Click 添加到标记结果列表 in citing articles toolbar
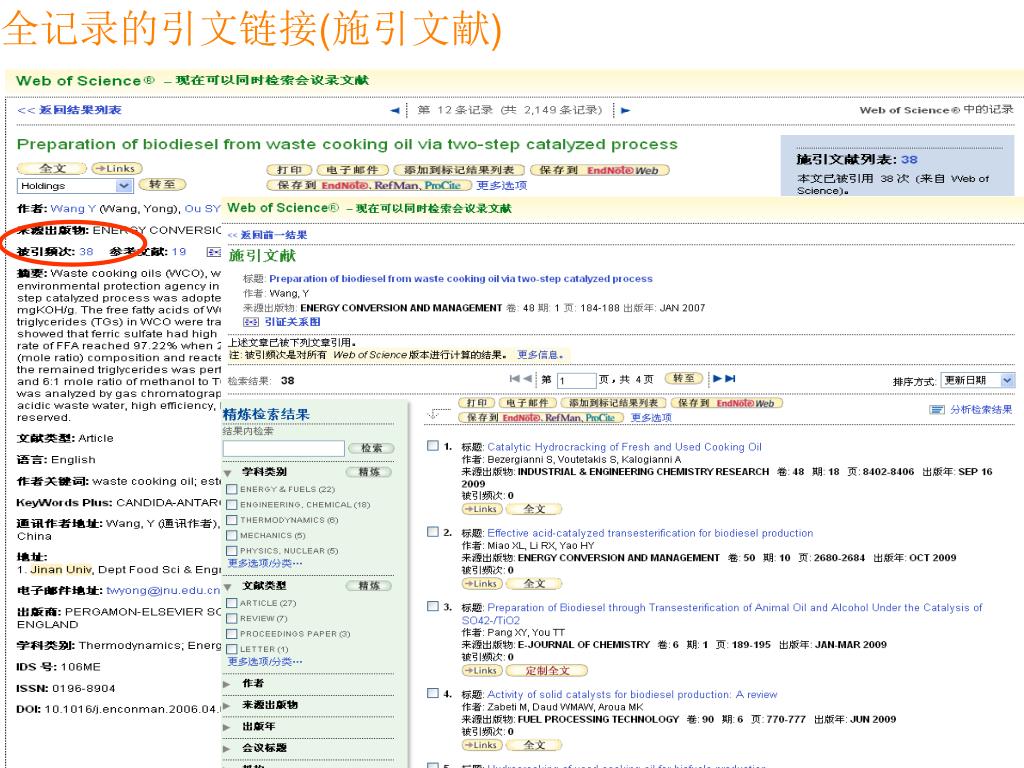The width and height of the screenshot is (1024, 768). coord(613,403)
